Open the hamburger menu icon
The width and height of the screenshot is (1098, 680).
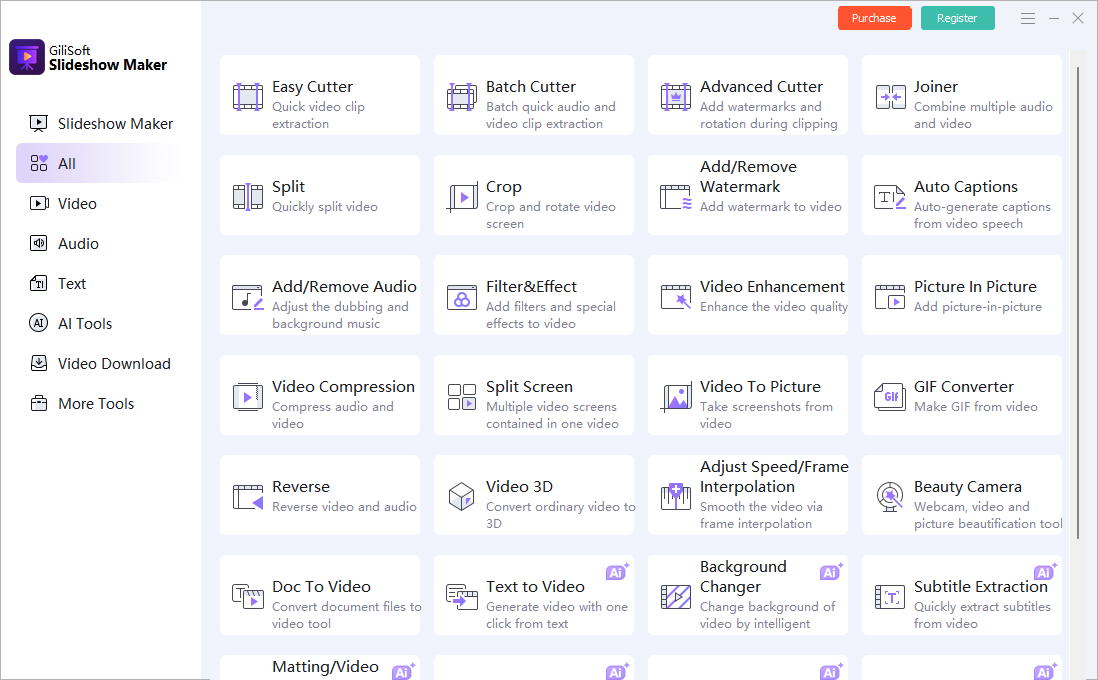(1027, 18)
